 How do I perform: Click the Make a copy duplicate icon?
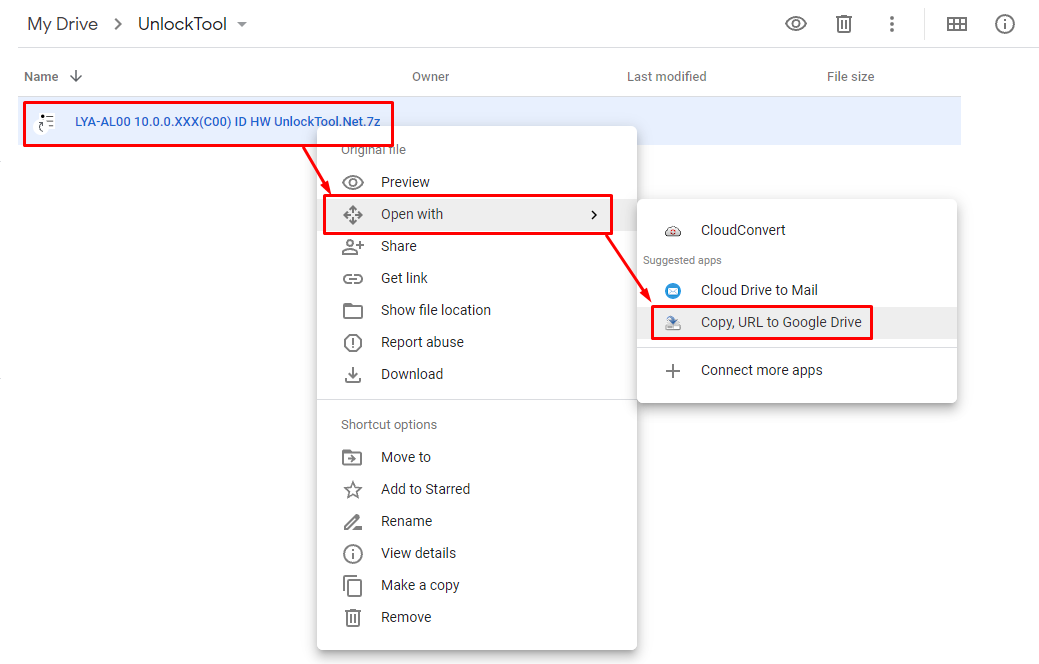353,586
